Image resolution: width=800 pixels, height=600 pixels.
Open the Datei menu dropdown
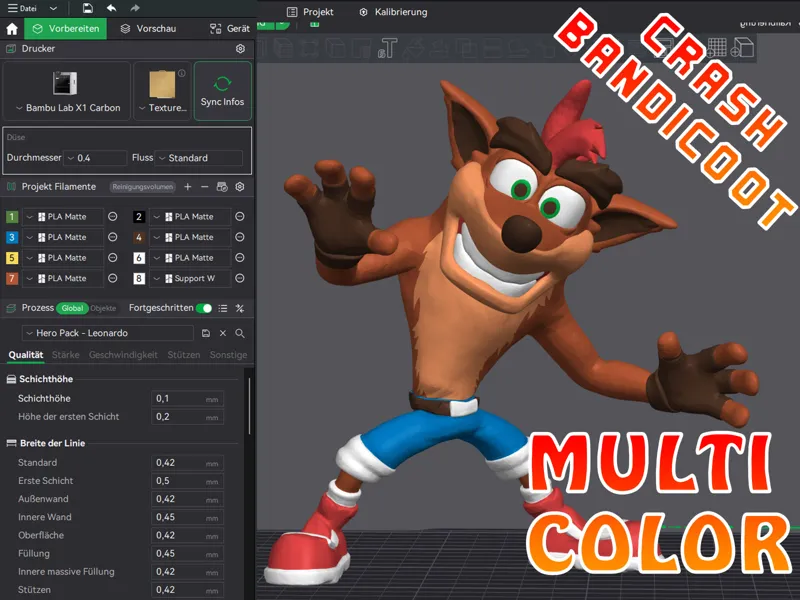click(x=32, y=8)
